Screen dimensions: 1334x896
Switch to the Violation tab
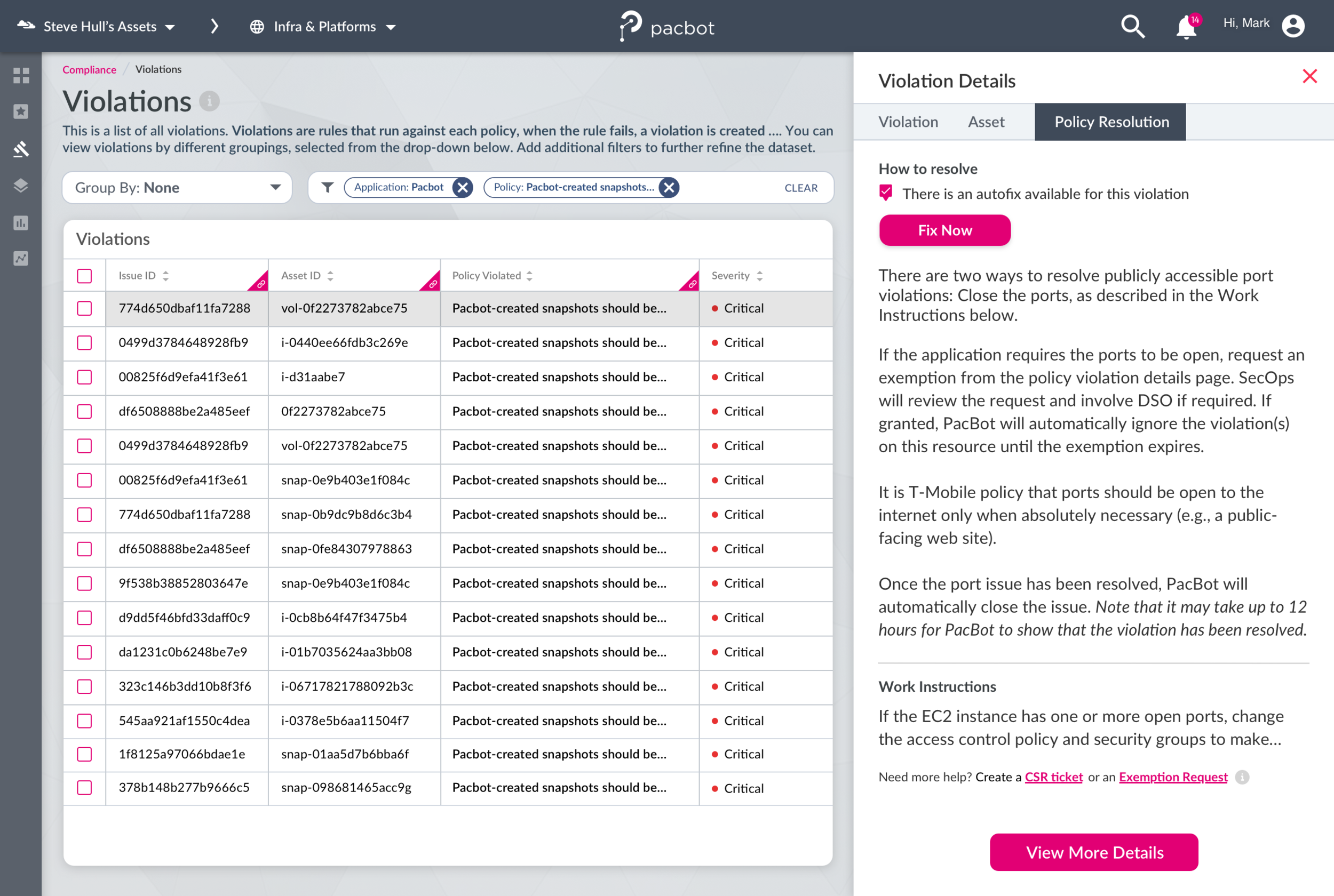(x=908, y=122)
